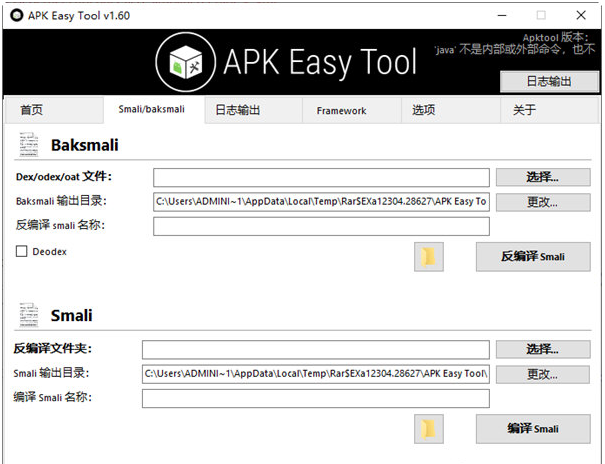Click the Smali 输出目录 path field
This screenshot has width=605, height=464.
(316, 374)
